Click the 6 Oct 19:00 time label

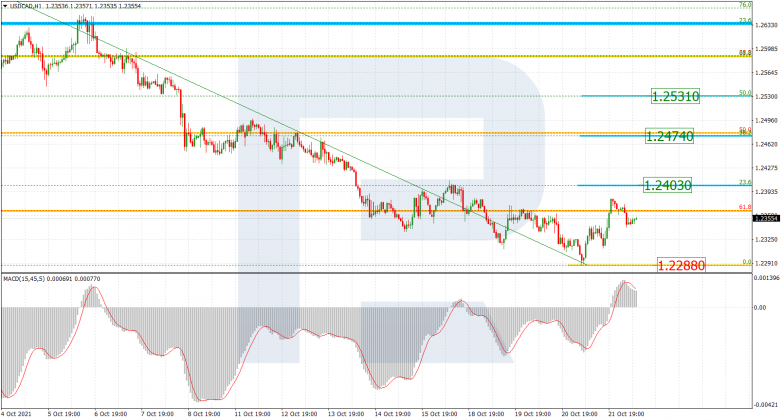click(111, 414)
